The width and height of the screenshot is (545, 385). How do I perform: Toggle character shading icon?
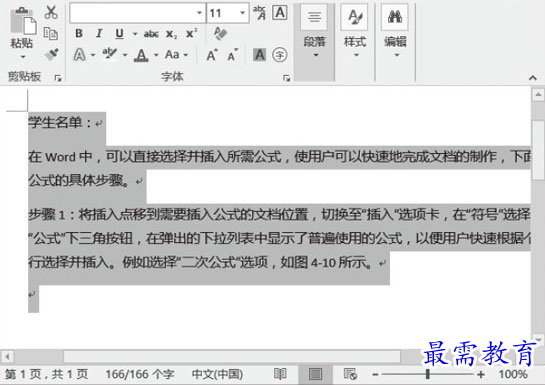click(259, 55)
